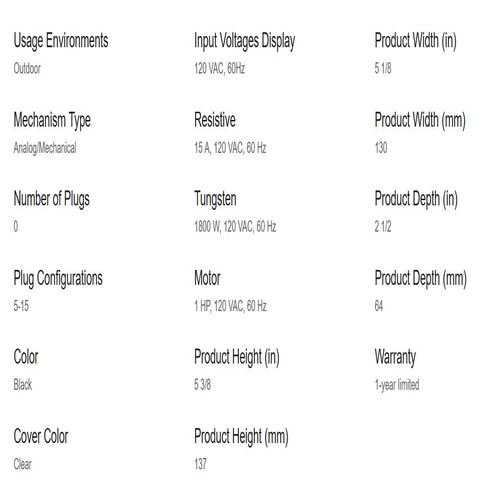Click the Number of Plugs heading
This screenshot has width=500, height=500.
click(x=52, y=199)
